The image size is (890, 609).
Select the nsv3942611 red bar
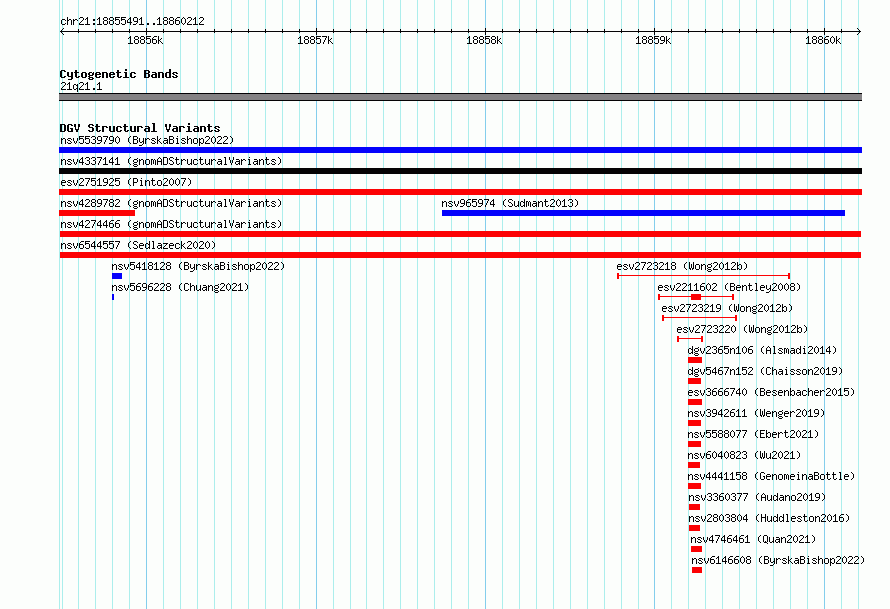(x=695, y=423)
